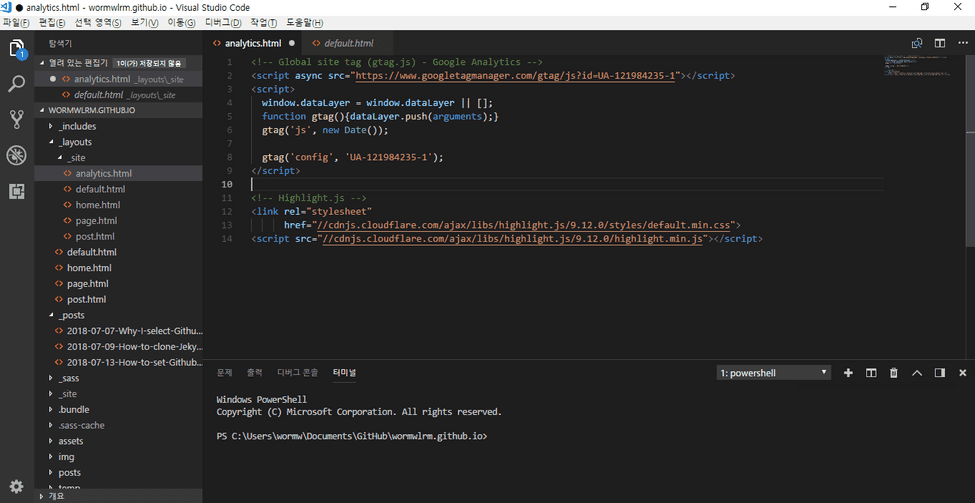
Task: Open the Manage gear settings icon
Action: click(x=16, y=486)
